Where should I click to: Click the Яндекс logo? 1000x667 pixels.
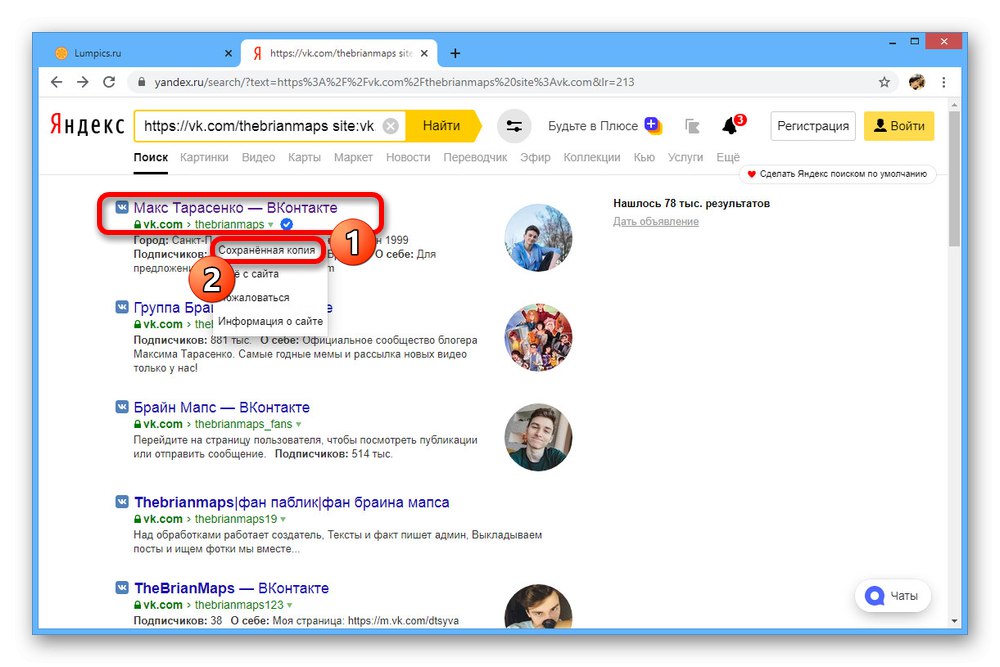point(87,126)
